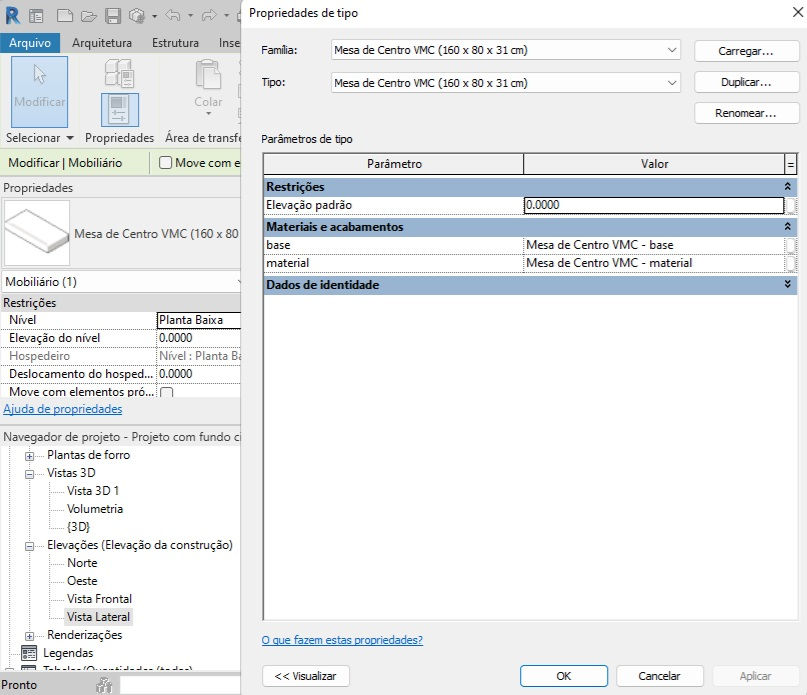
Task: Select Vista 3D 1 in project browser
Action: pos(93,491)
